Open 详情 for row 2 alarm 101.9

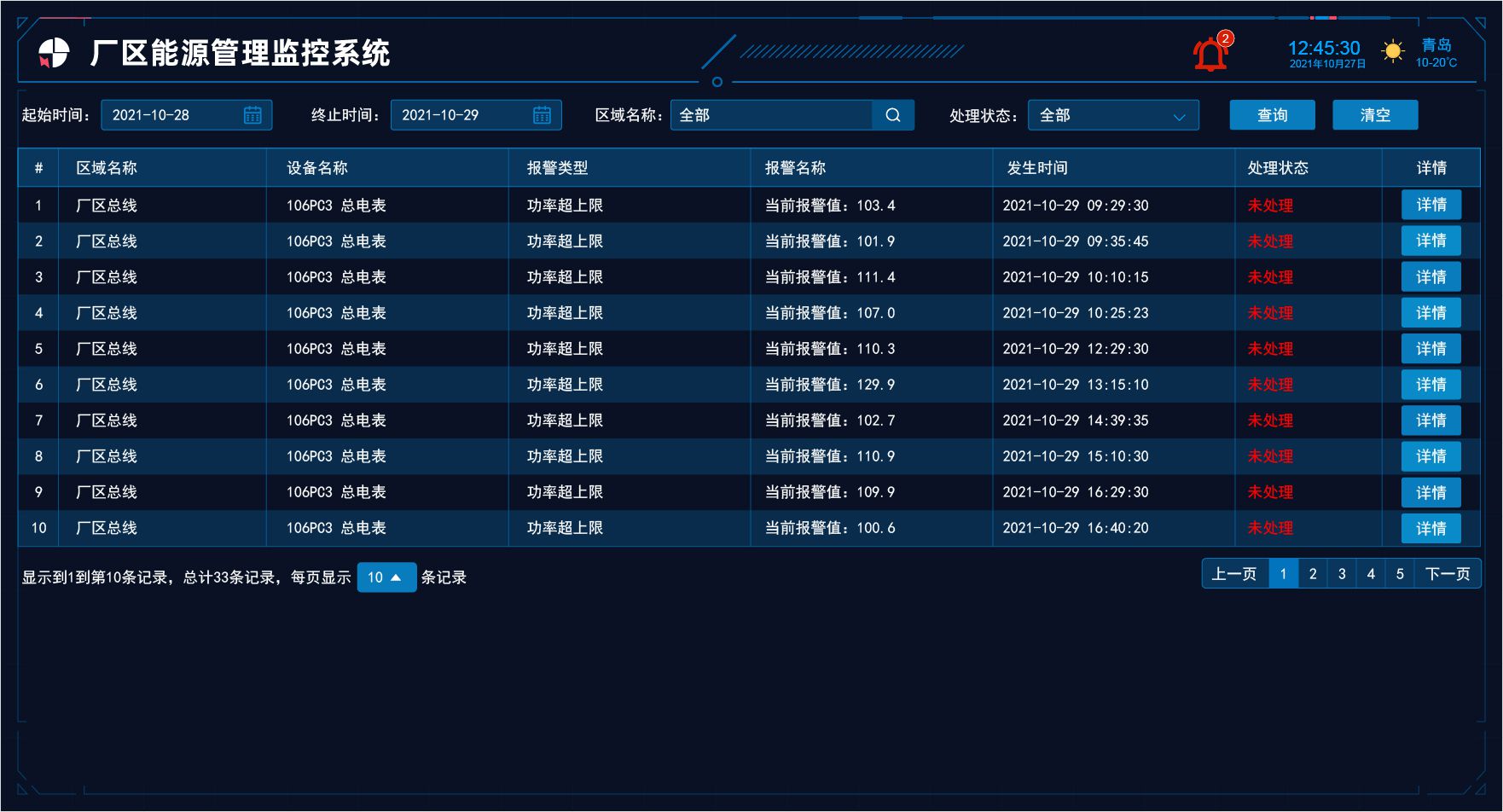(1431, 241)
